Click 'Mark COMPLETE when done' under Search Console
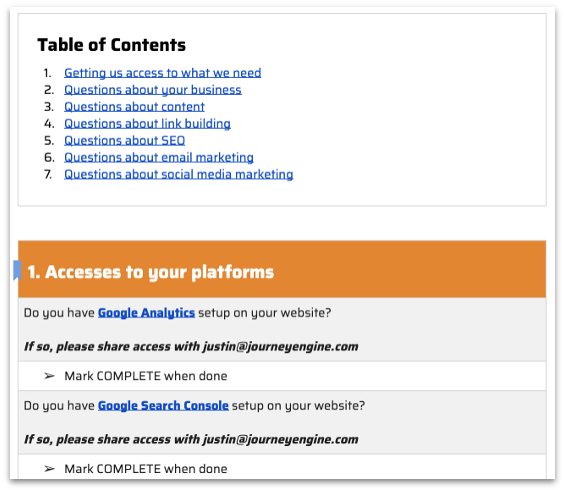Image resolution: width=564 pixels, height=490 pixels. [x=146, y=469]
